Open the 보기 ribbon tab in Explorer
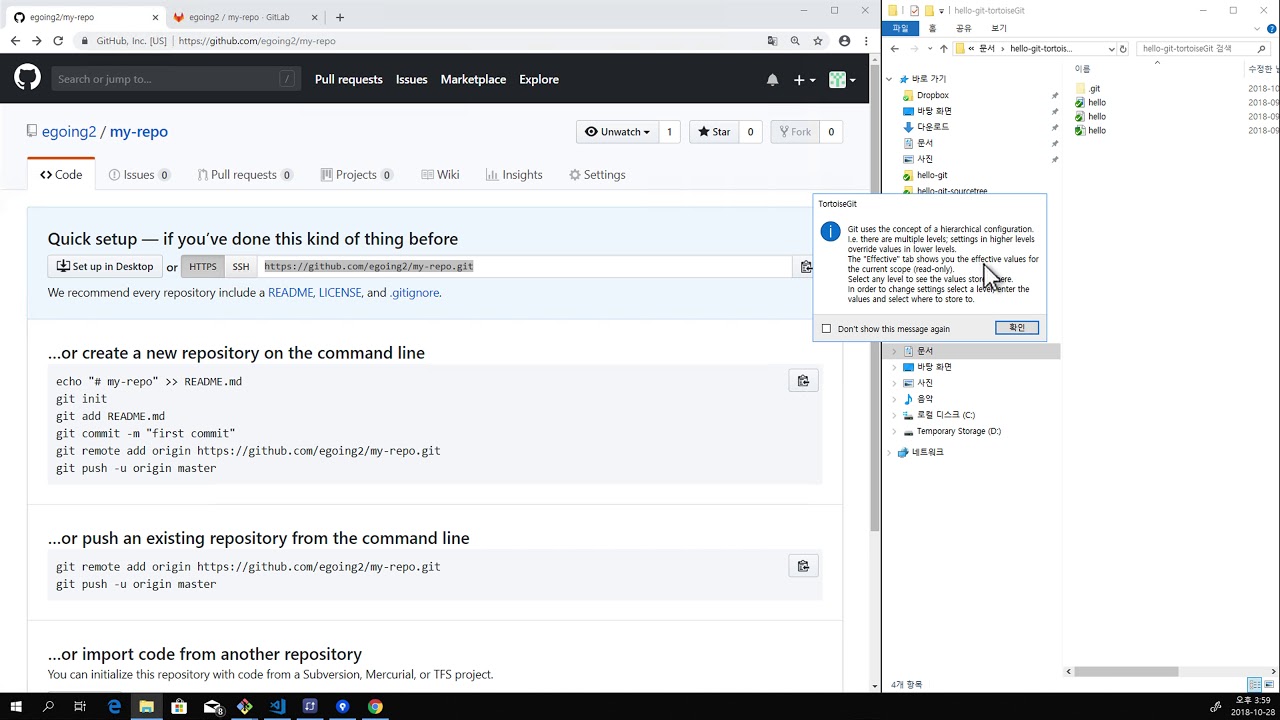 999,28
